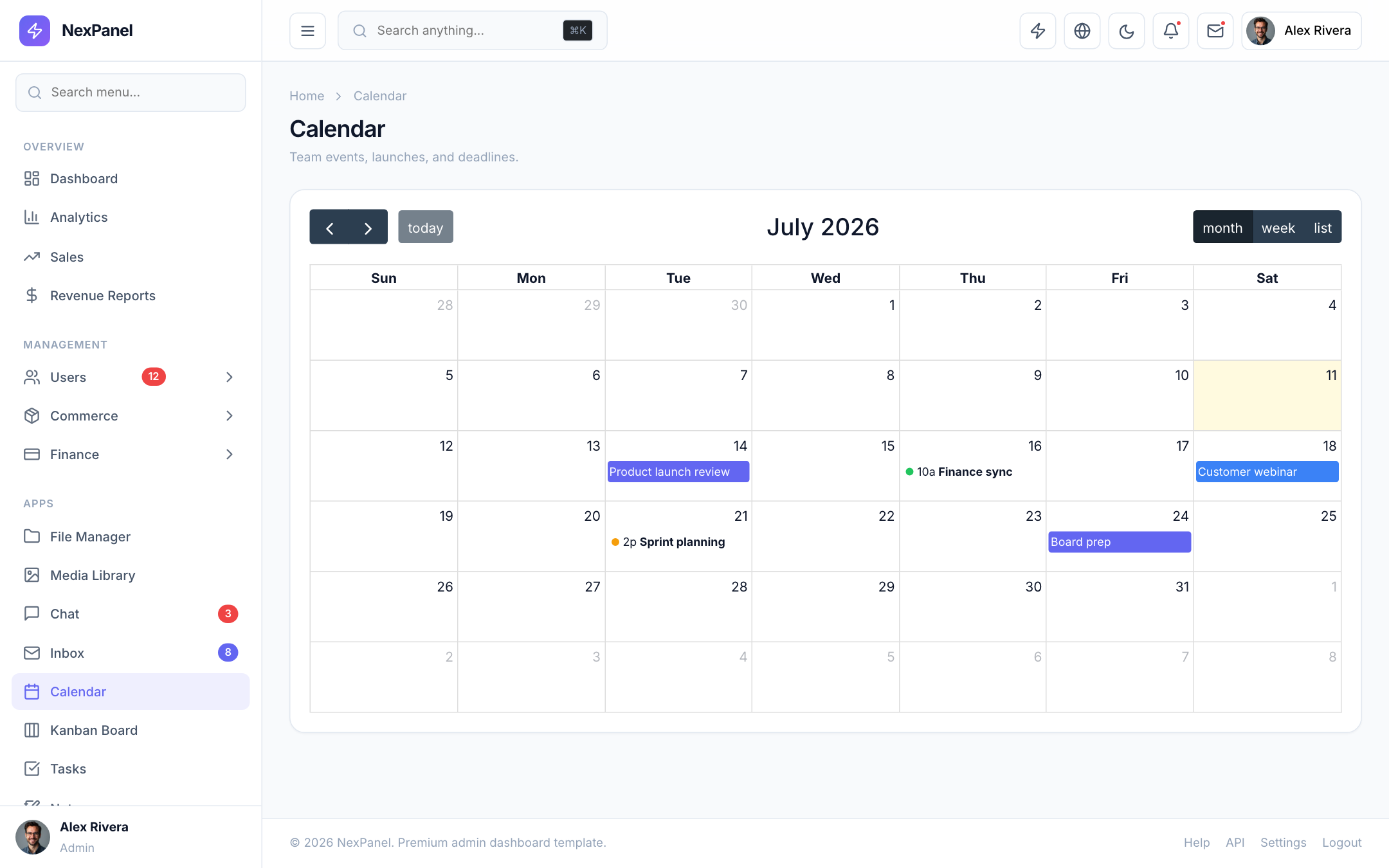Click the Settings footer link
The image size is (1389, 868).
pyautogui.click(x=1283, y=842)
